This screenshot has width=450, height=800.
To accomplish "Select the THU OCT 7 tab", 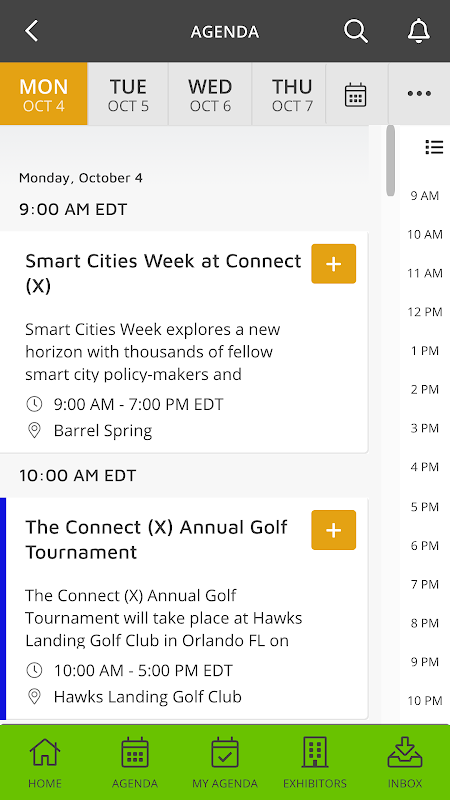I will (292, 94).
